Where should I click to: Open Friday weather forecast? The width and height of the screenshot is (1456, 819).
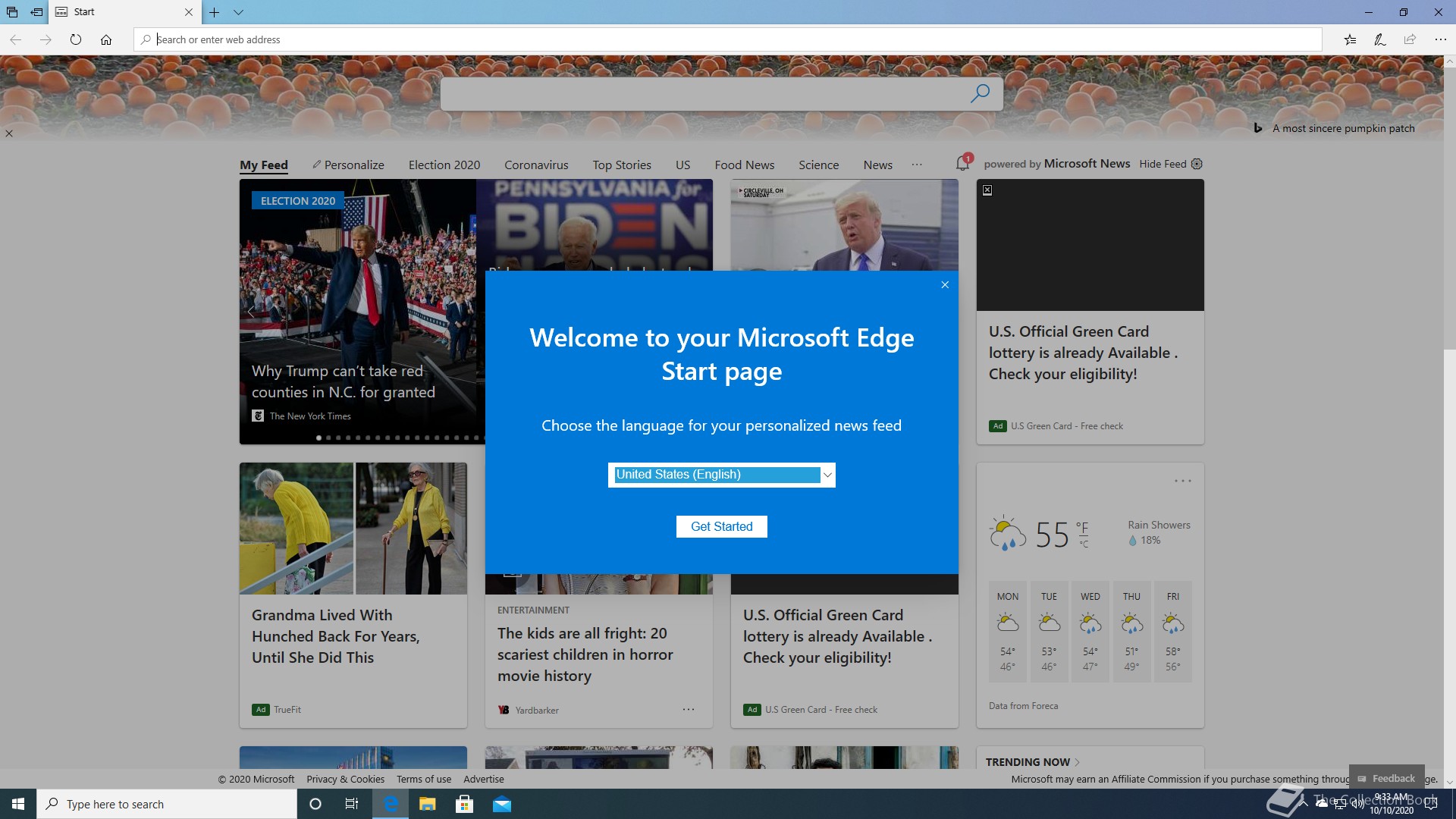point(1173,632)
